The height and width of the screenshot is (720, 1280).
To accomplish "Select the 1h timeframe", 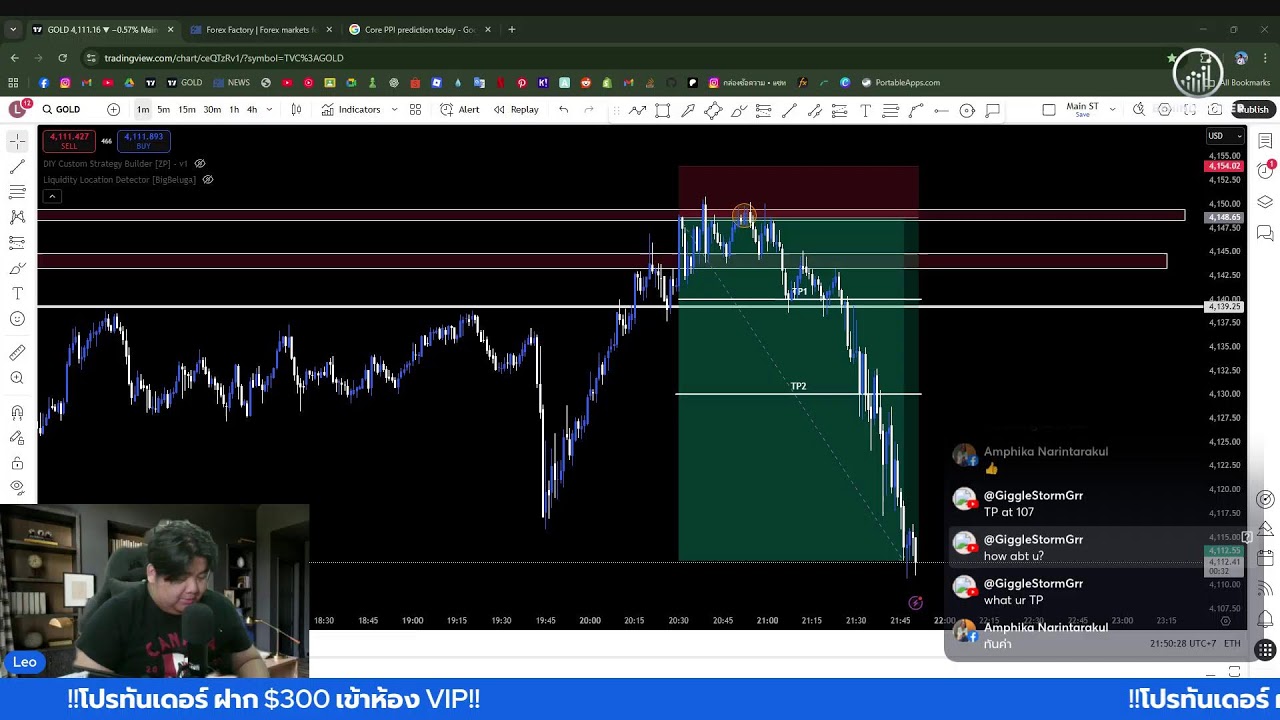I will click(x=234, y=109).
